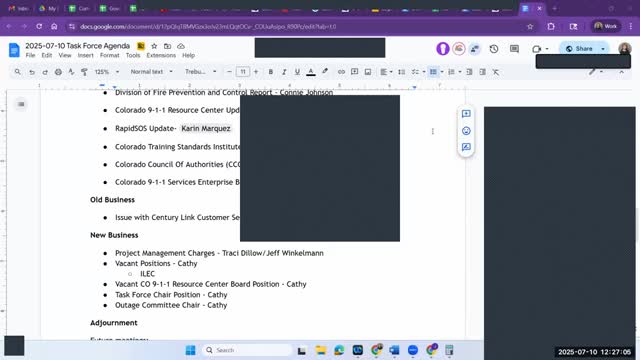Click the Add comment side button
The height and width of the screenshot is (360, 640).
(466, 114)
